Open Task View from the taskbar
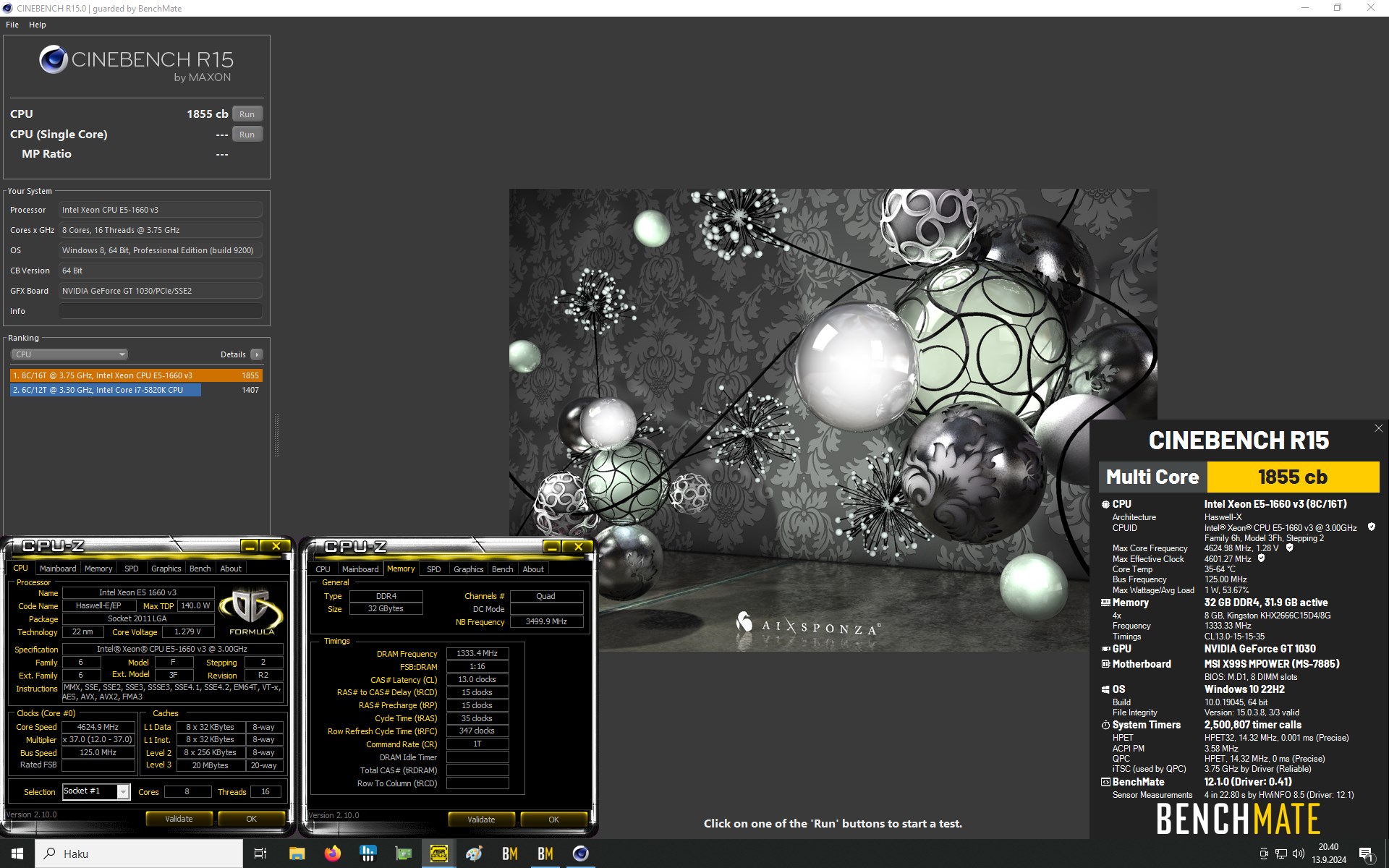The height and width of the screenshot is (868, 1389). 260,854
